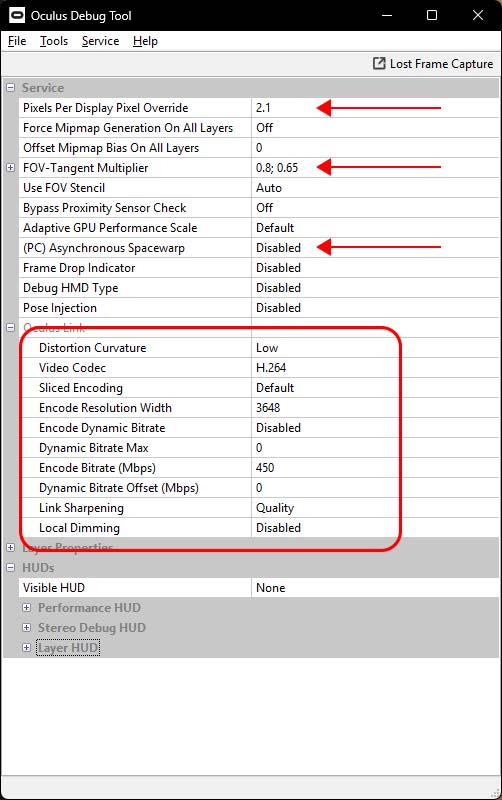
Task: Expand the FOV-Tangent Multiplier row
Action: [x=10, y=167]
